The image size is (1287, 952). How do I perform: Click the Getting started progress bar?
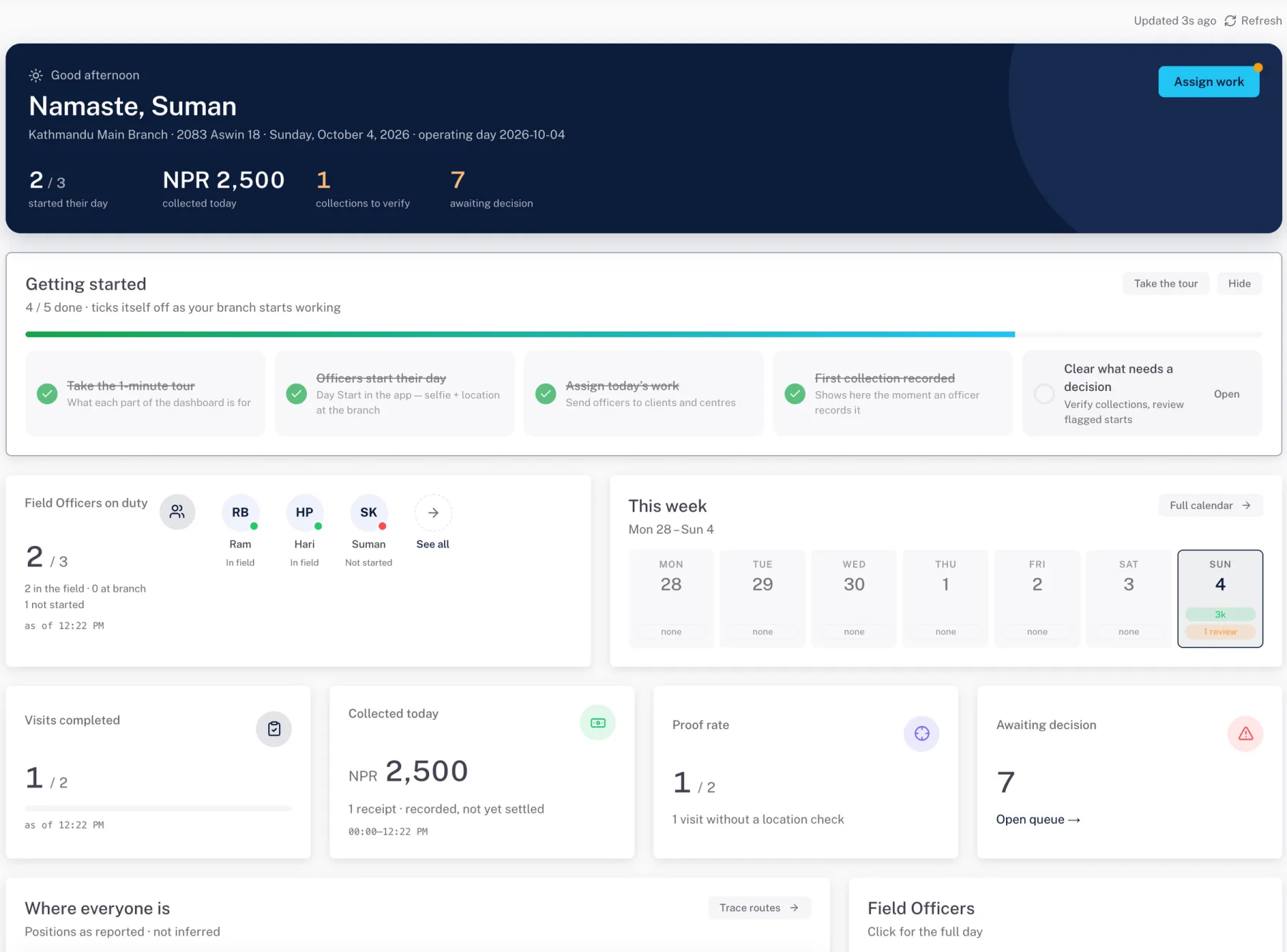643,334
